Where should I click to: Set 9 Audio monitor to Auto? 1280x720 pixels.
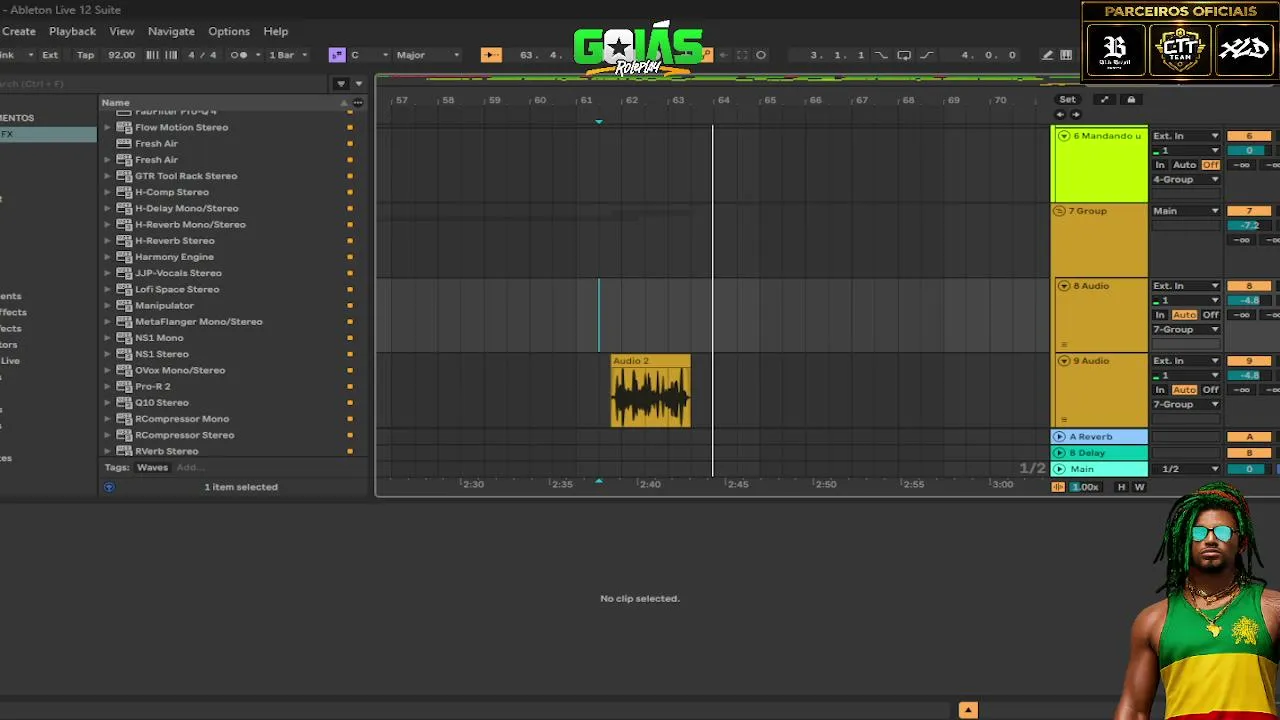(1184, 390)
